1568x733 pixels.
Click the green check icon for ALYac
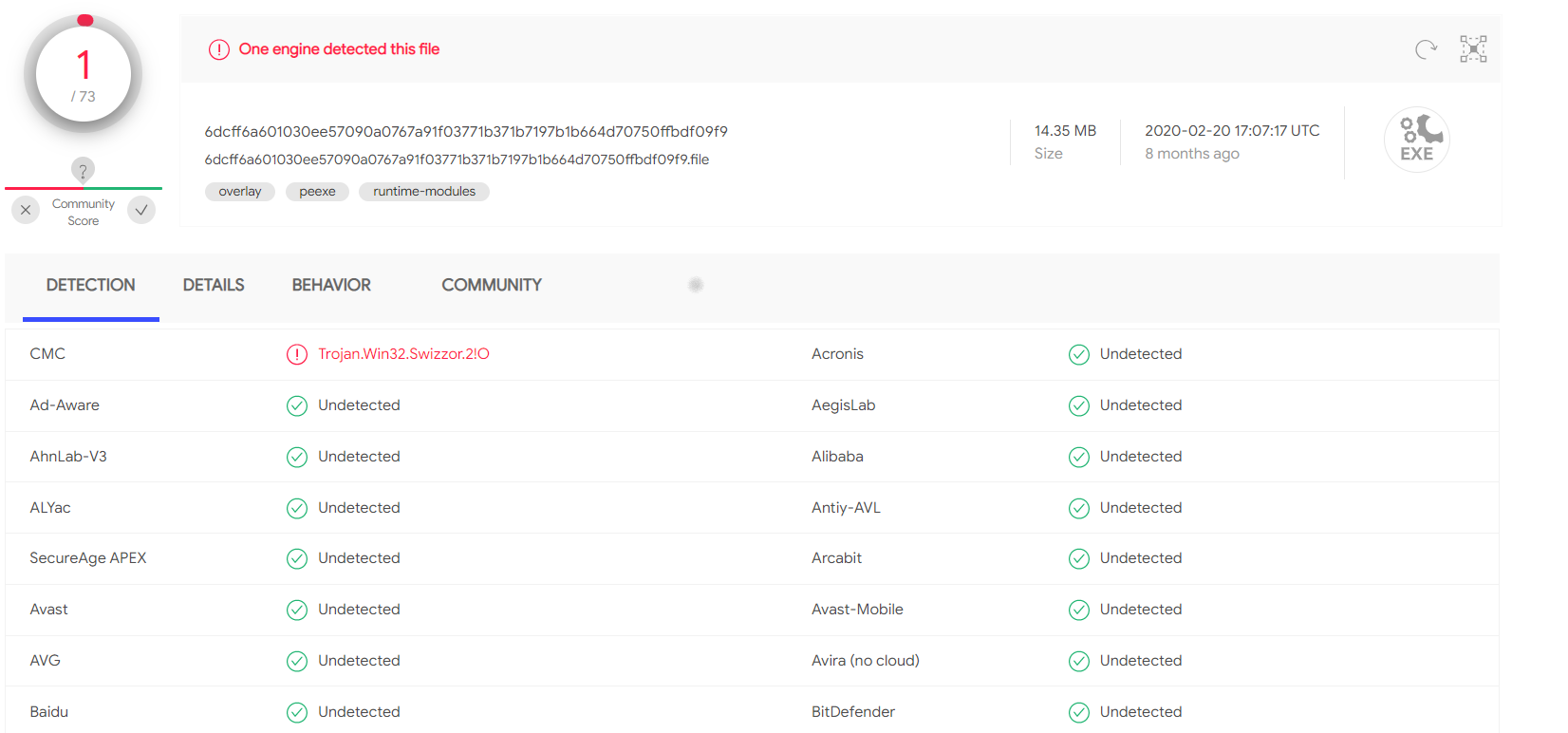click(x=297, y=508)
